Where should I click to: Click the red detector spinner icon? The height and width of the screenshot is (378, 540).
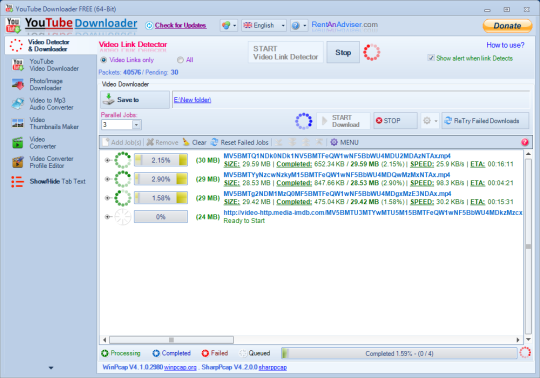372,52
